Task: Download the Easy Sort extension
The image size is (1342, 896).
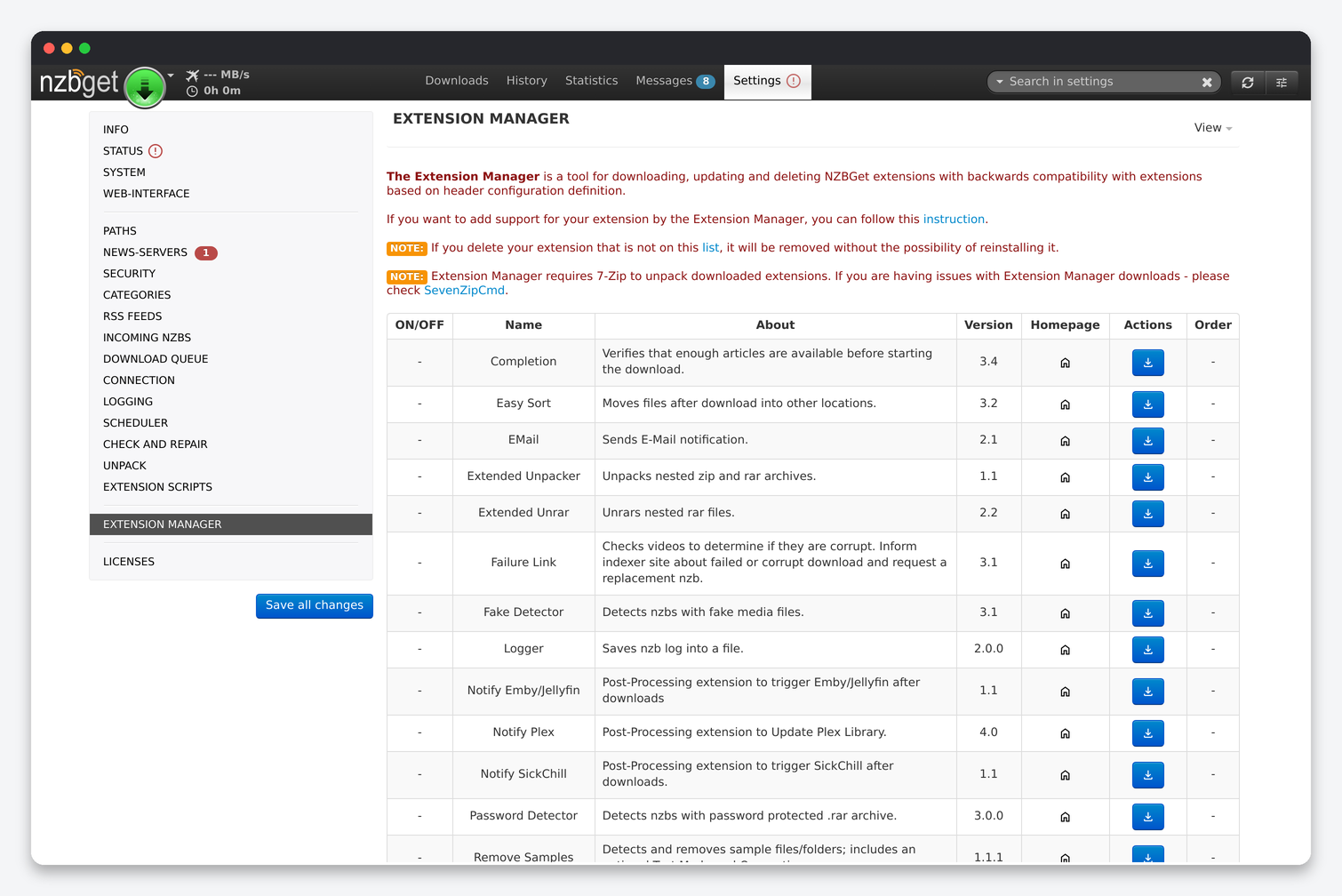Action: 1148,404
